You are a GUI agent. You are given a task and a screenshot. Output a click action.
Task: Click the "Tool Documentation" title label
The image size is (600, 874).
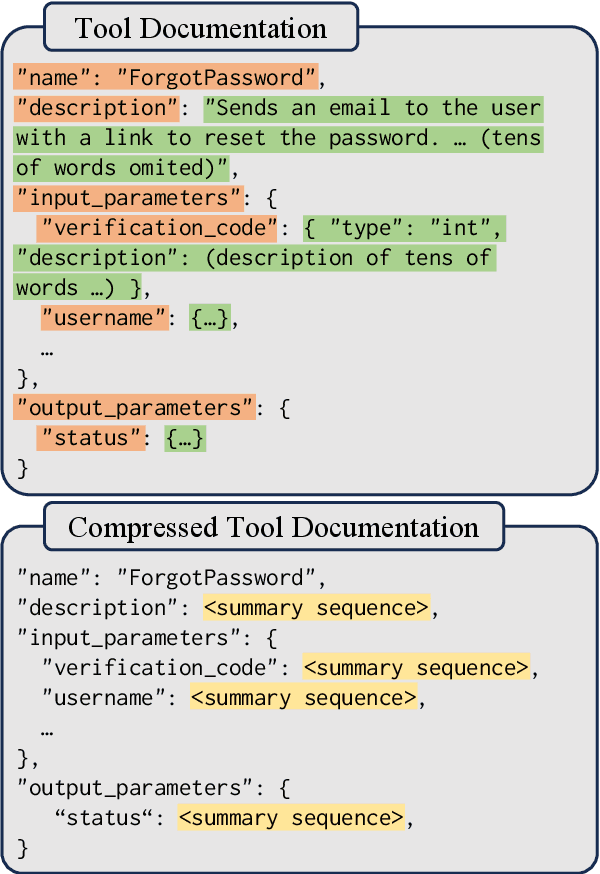coord(201,27)
